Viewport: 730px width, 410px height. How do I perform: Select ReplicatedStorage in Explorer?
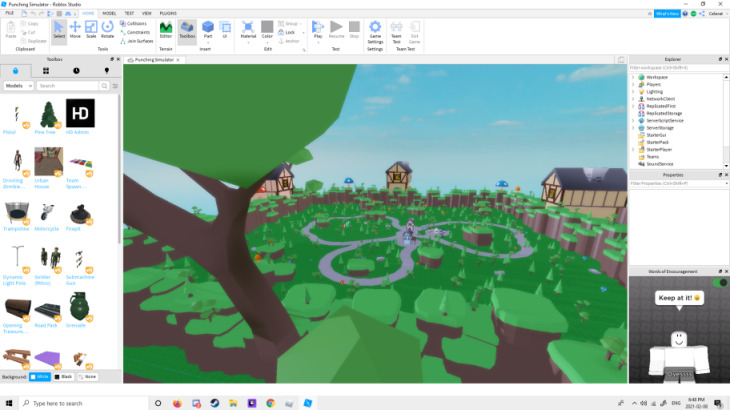point(663,113)
